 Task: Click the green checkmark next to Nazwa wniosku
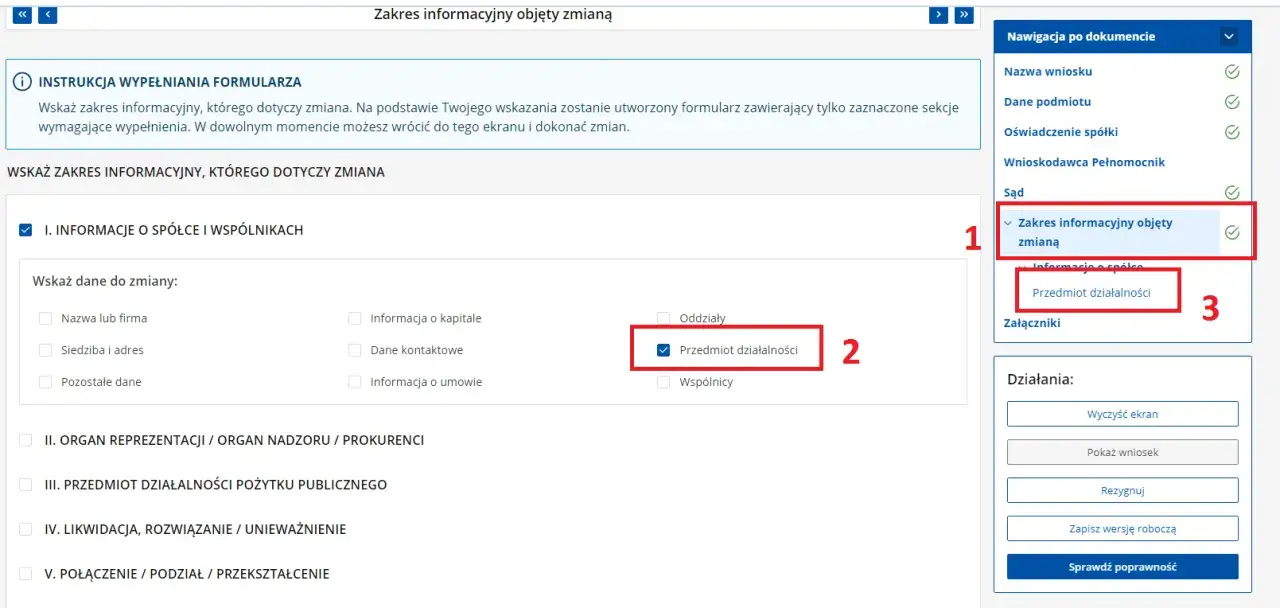coord(1232,73)
